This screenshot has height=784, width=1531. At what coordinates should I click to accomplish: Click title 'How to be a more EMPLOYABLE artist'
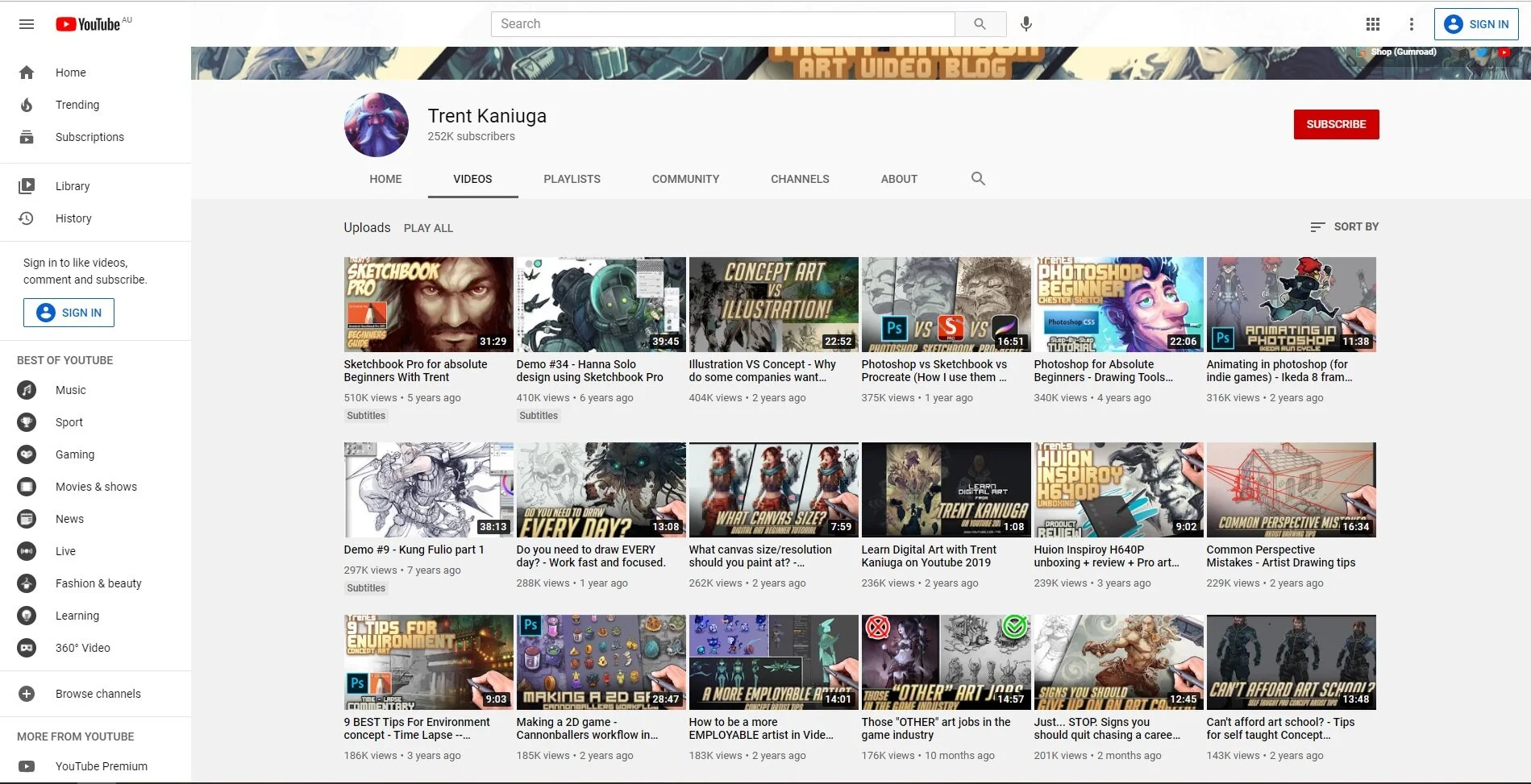tap(761, 728)
